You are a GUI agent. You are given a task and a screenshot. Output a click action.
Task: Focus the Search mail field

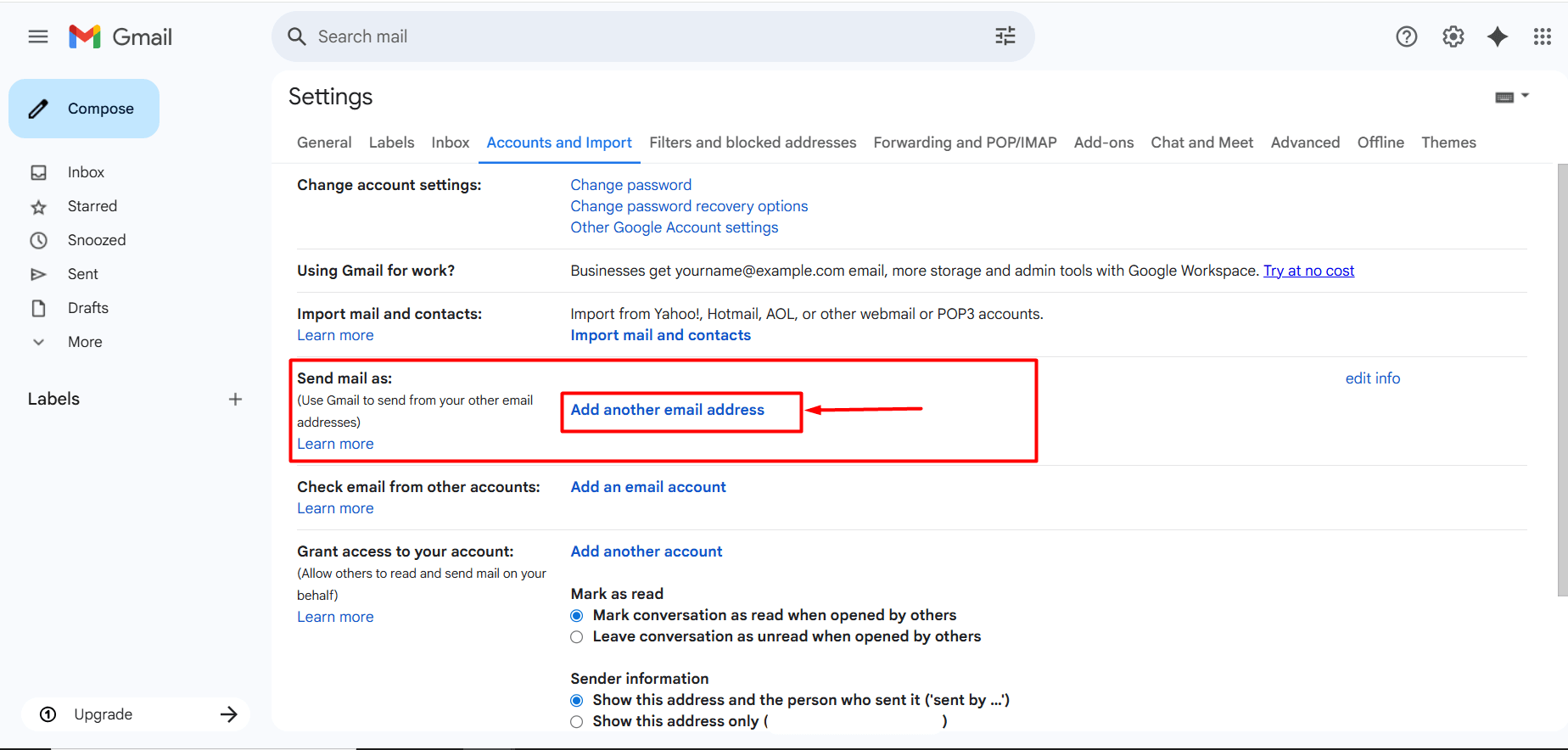click(x=652, y=36)
